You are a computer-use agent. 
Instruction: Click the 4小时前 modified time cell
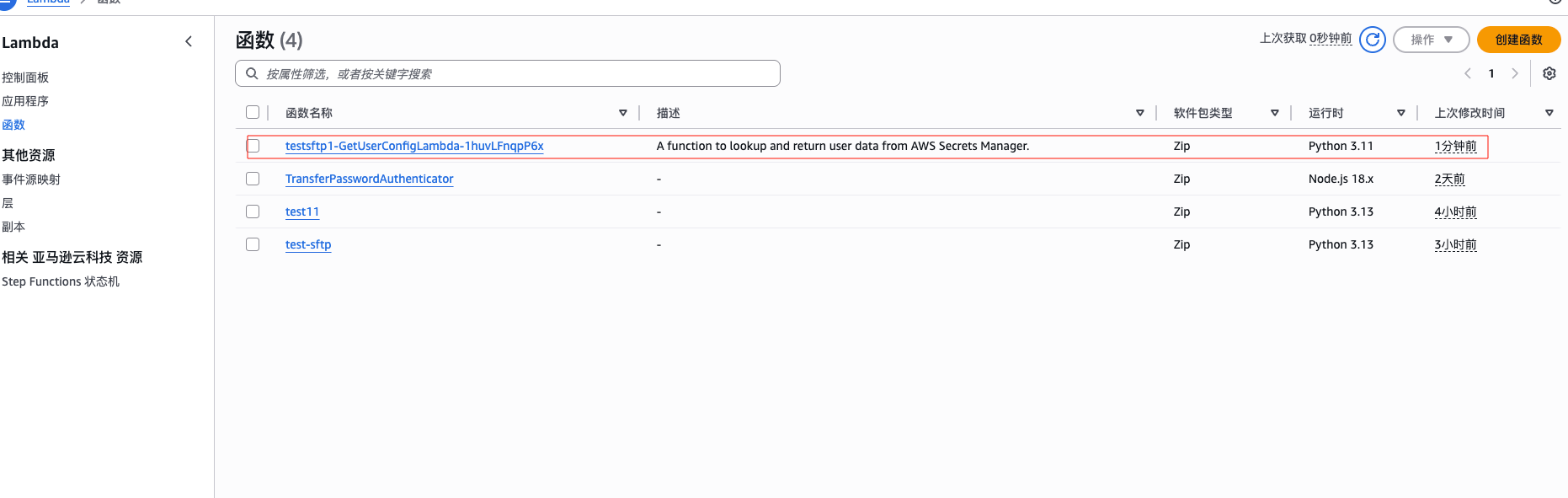[1455, 212]
